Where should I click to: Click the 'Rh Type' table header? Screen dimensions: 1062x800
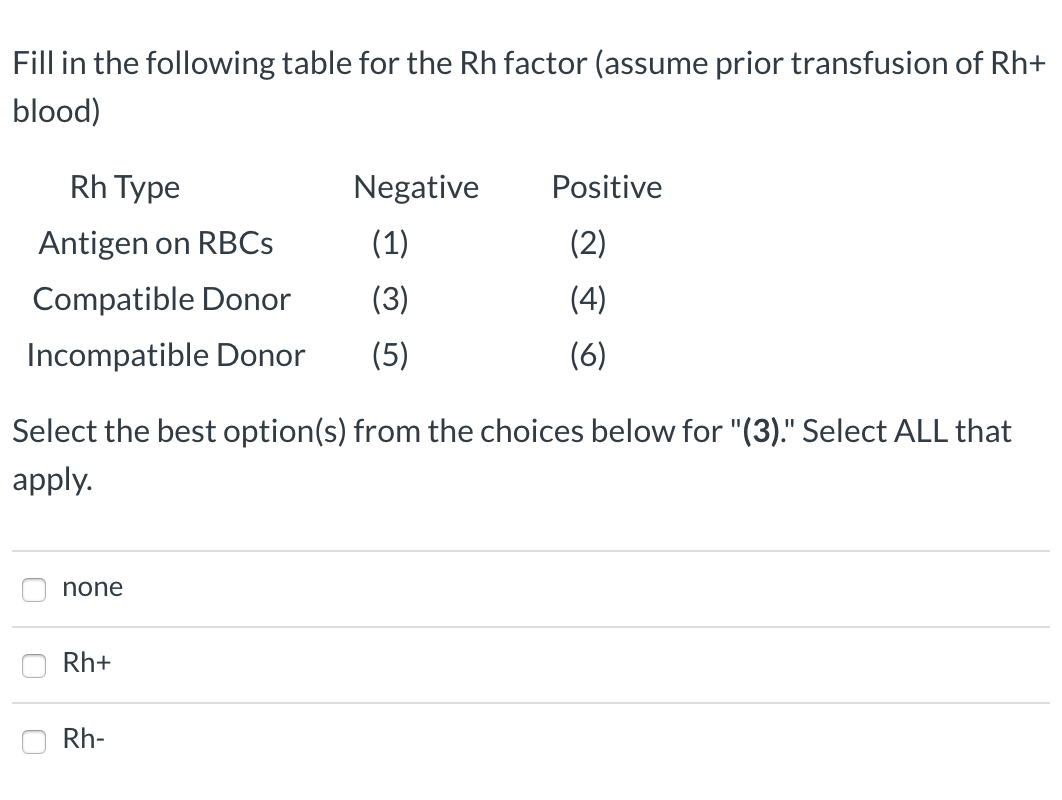point(124,187)
